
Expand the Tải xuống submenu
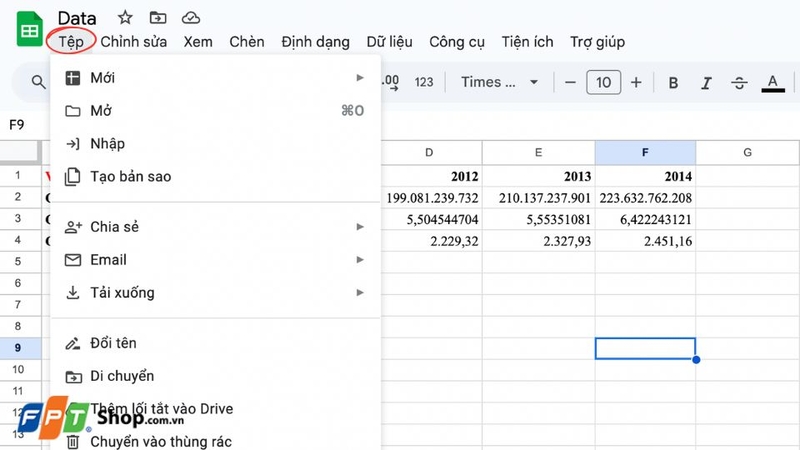pos(215,293)
